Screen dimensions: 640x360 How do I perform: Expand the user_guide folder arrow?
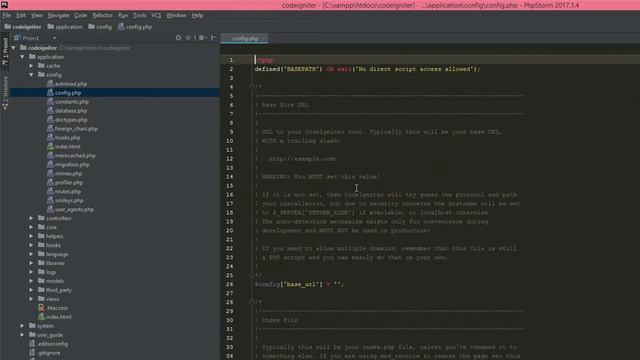[x=22, y=335]
